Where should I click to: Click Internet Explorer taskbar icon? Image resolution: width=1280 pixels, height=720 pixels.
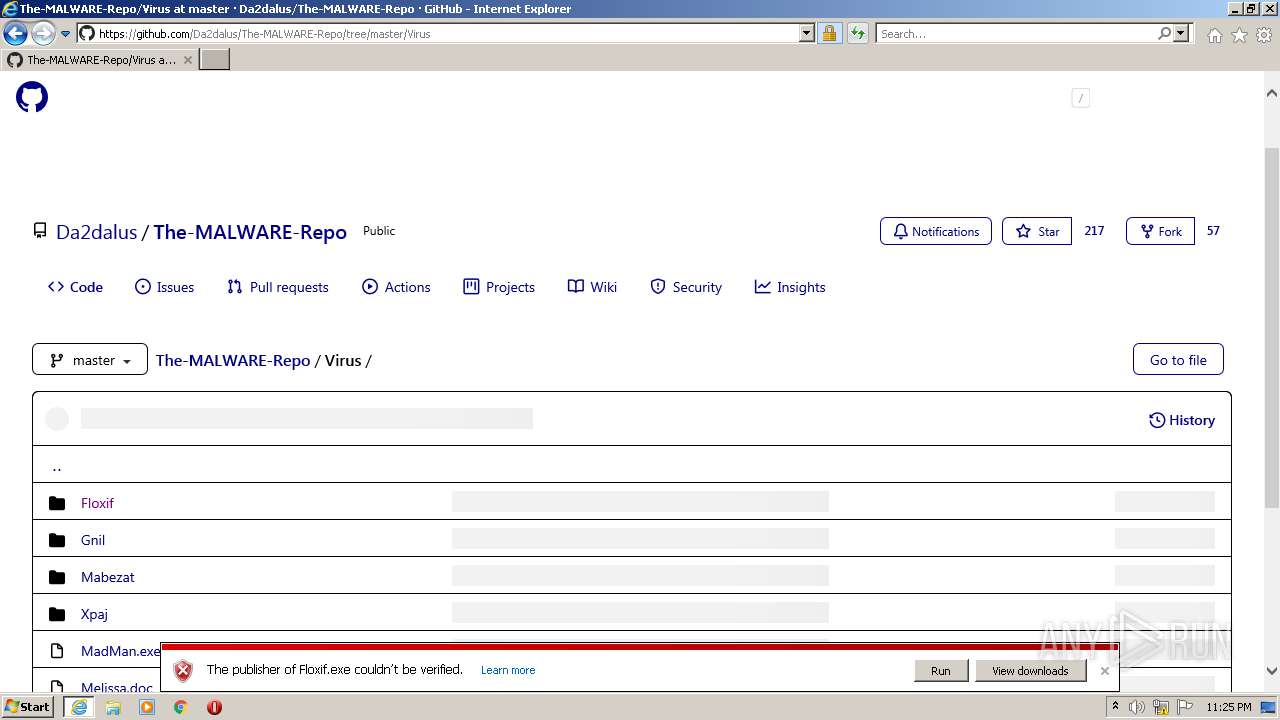(x=79, y=707)
